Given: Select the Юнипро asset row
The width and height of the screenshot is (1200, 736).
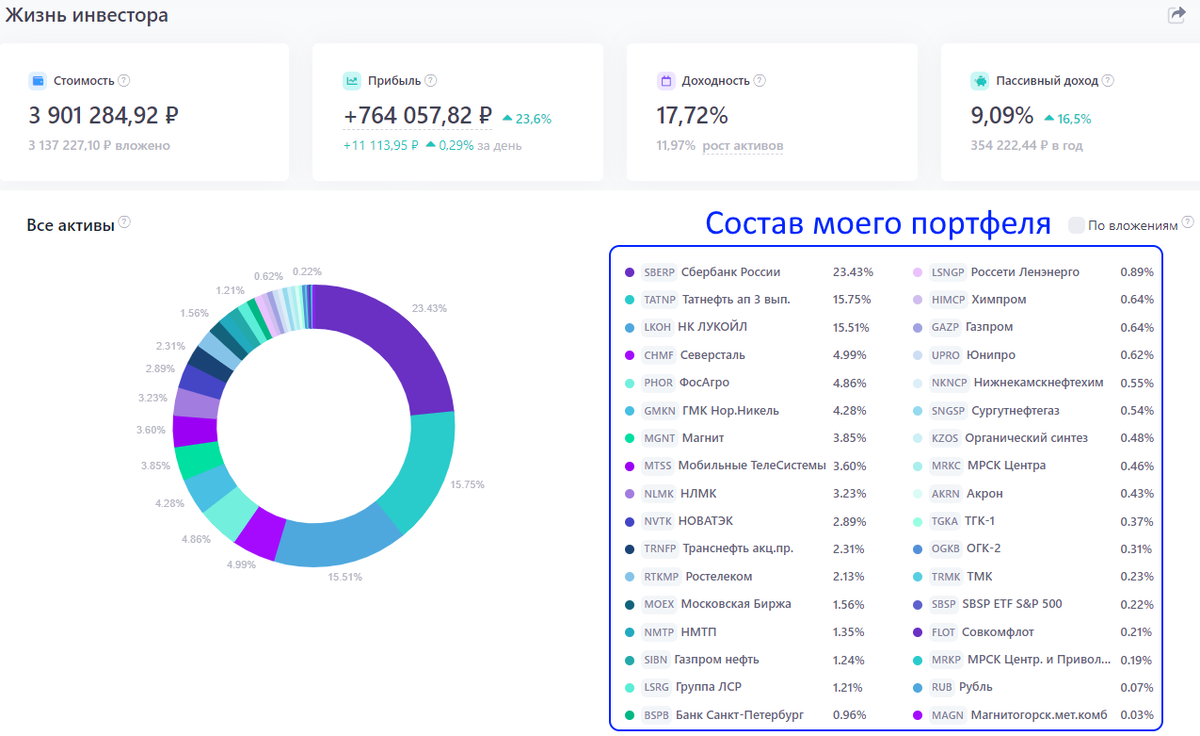Looking at the screenshot, I should point(1033,355).
